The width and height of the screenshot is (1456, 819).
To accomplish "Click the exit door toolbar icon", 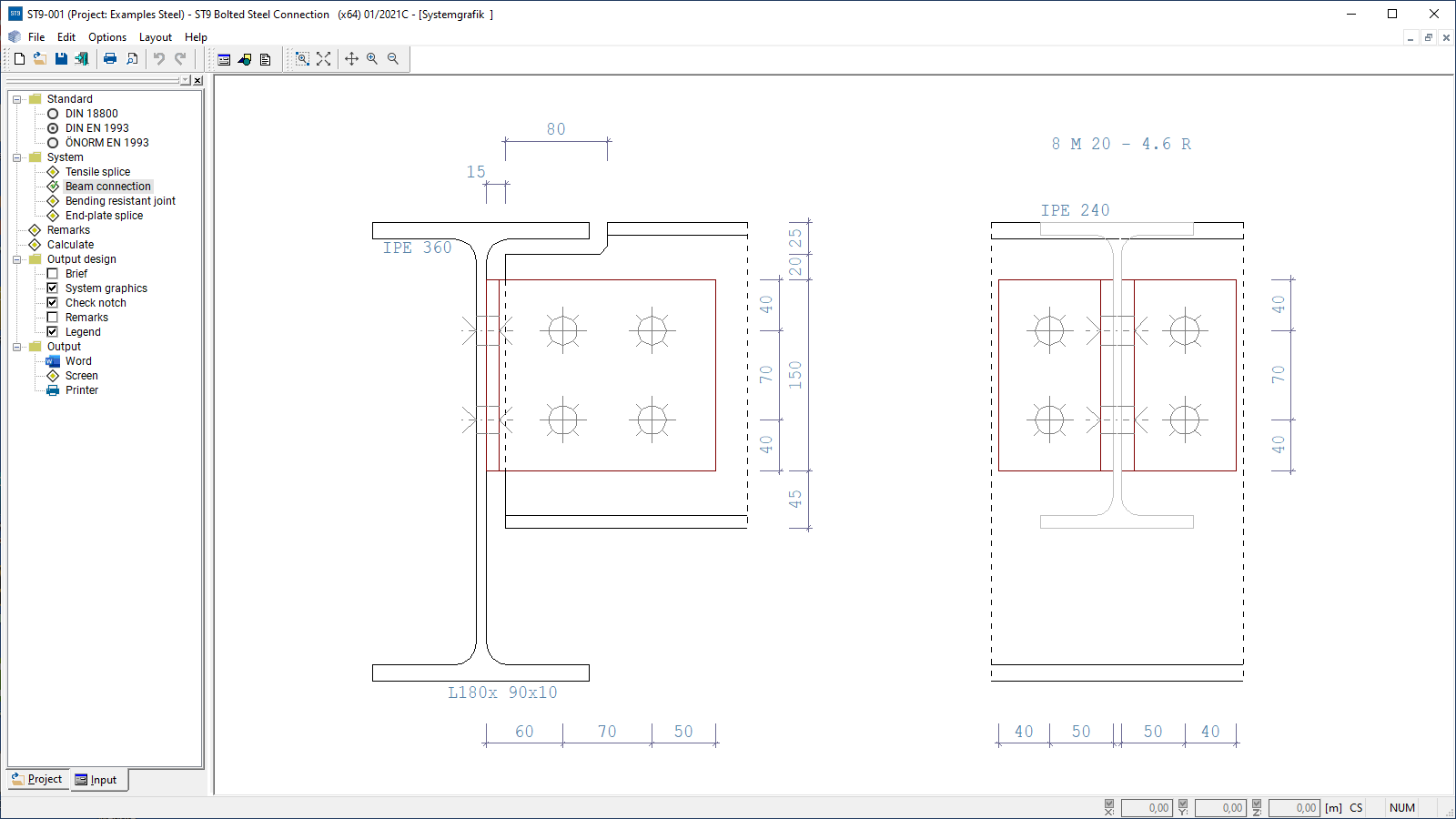I will point(82,59).
